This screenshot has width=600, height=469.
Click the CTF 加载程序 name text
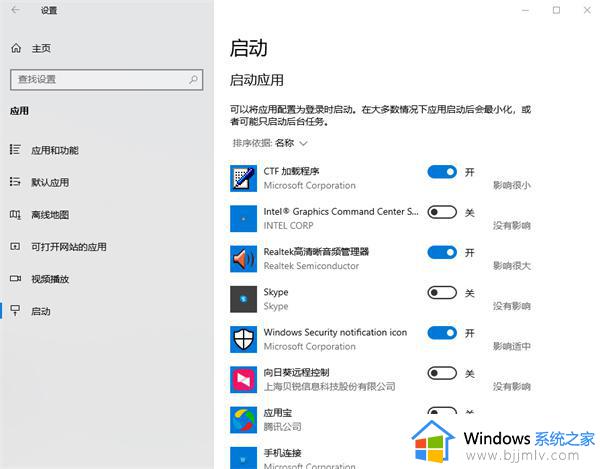click(291, 171)
